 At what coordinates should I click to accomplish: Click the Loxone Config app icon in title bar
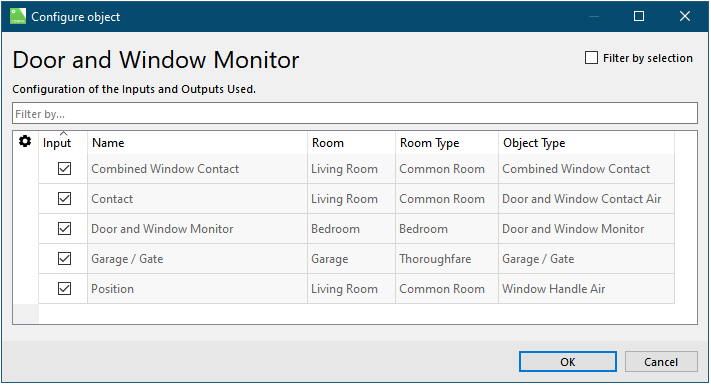[18, 16]
